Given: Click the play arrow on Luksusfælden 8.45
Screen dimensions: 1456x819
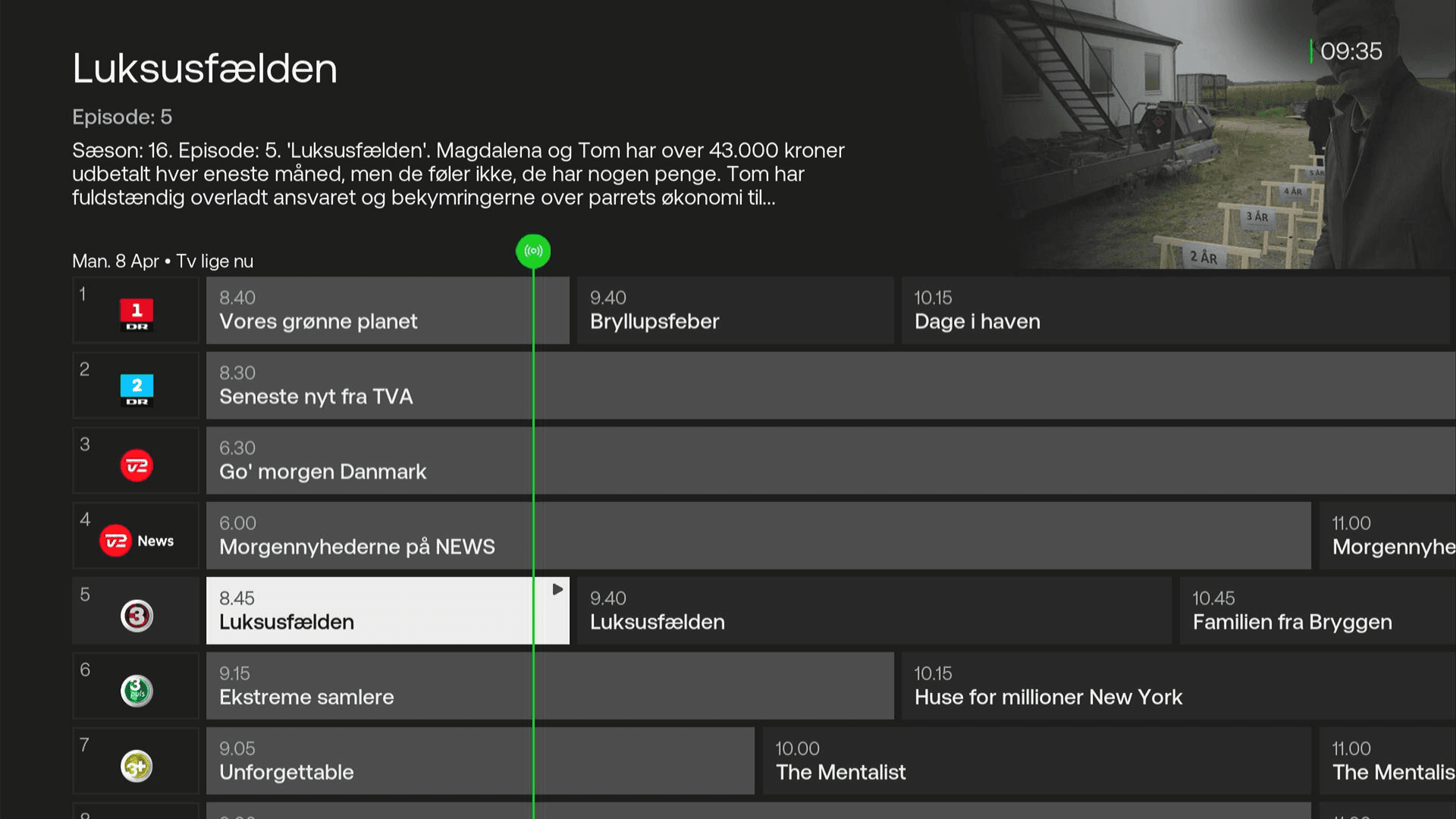Looking at the screenshot, I should tap(557, 589).
